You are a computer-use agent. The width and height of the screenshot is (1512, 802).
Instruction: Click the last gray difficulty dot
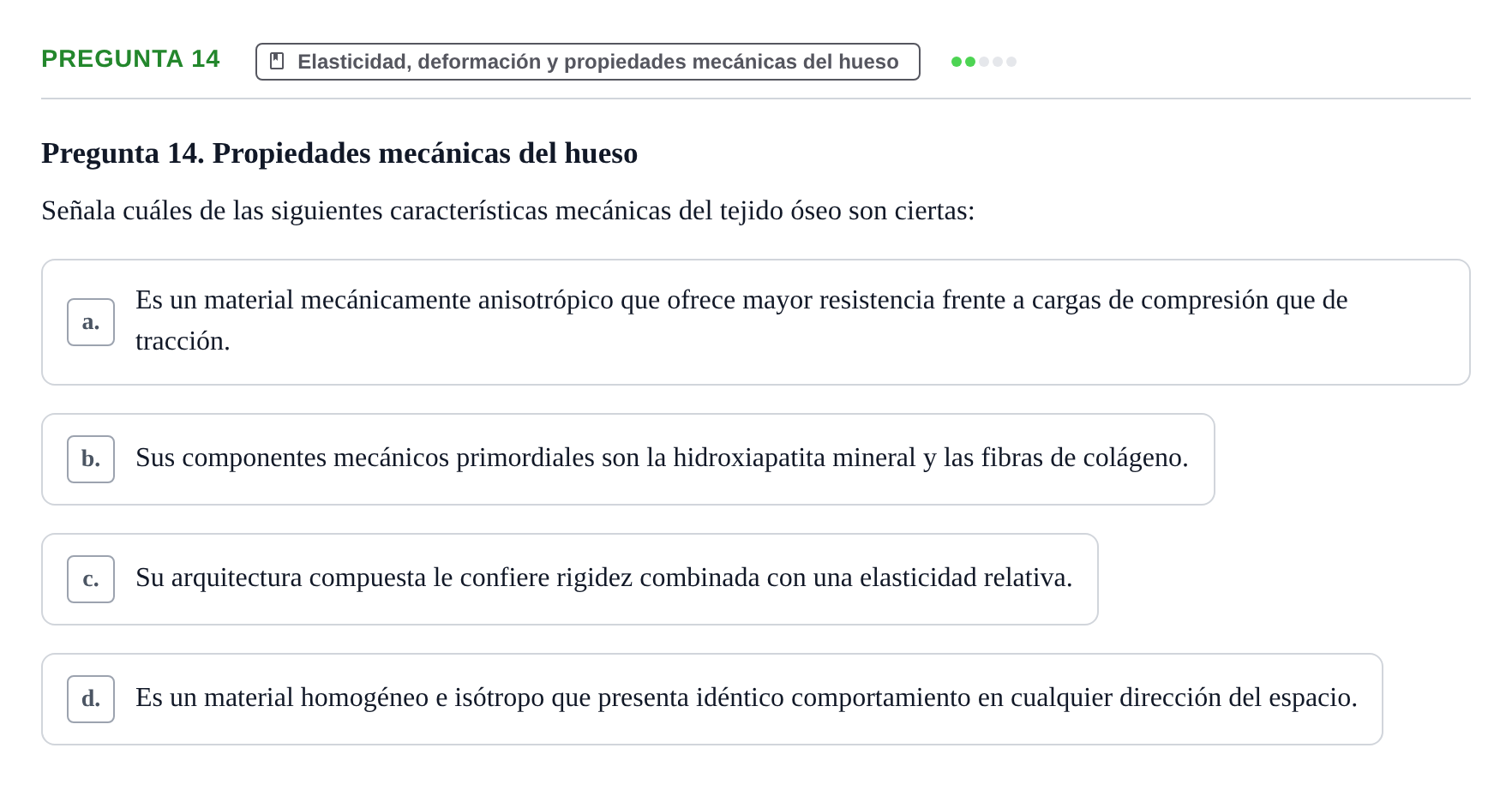click(x=1011, y=62)
